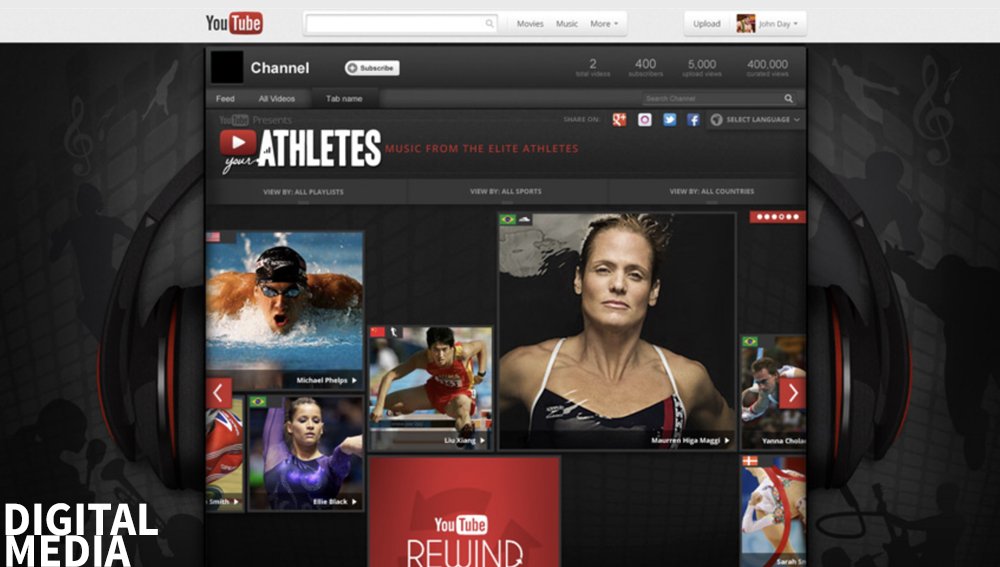This screenshot has width=1000, height=567.
Task: Open the Michael Phelps thumbnail
Action: pyautogui.click(x=284, y=311)
